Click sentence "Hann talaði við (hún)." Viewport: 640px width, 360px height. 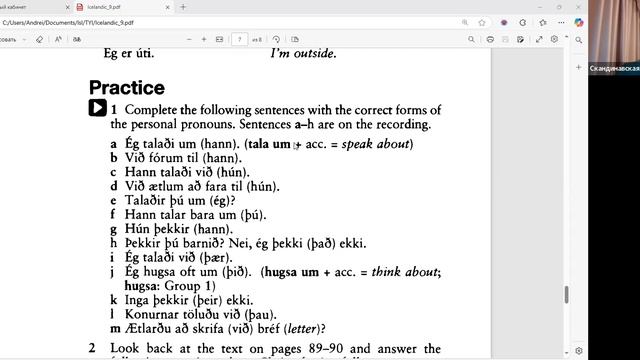(187, 172)
